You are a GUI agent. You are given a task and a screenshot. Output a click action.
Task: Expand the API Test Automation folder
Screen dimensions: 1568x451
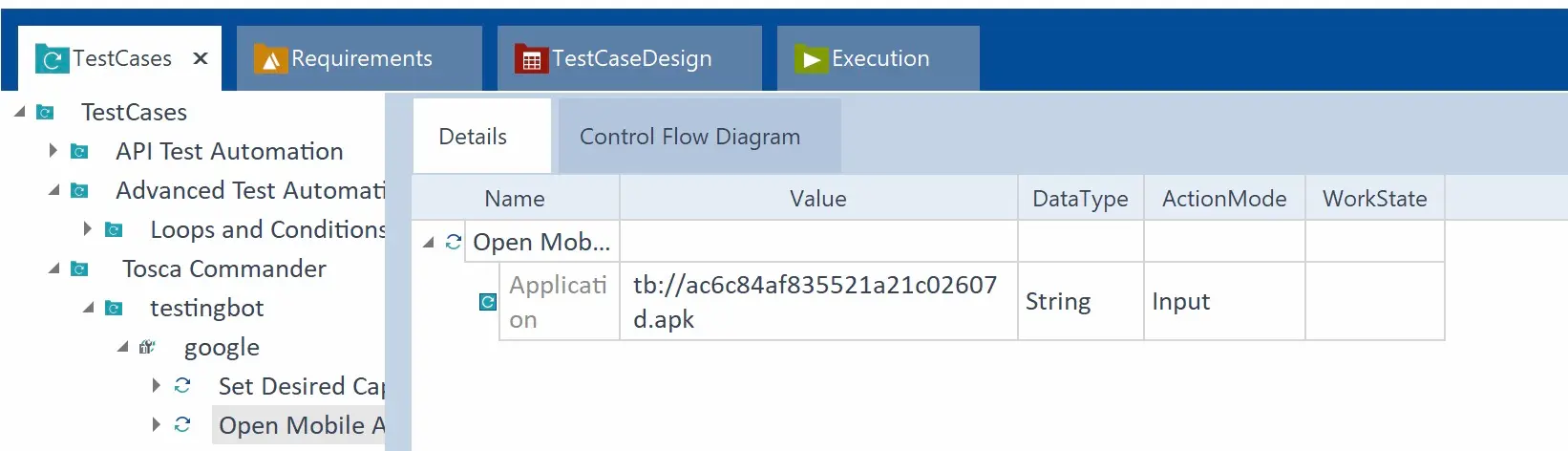[53, 151]
